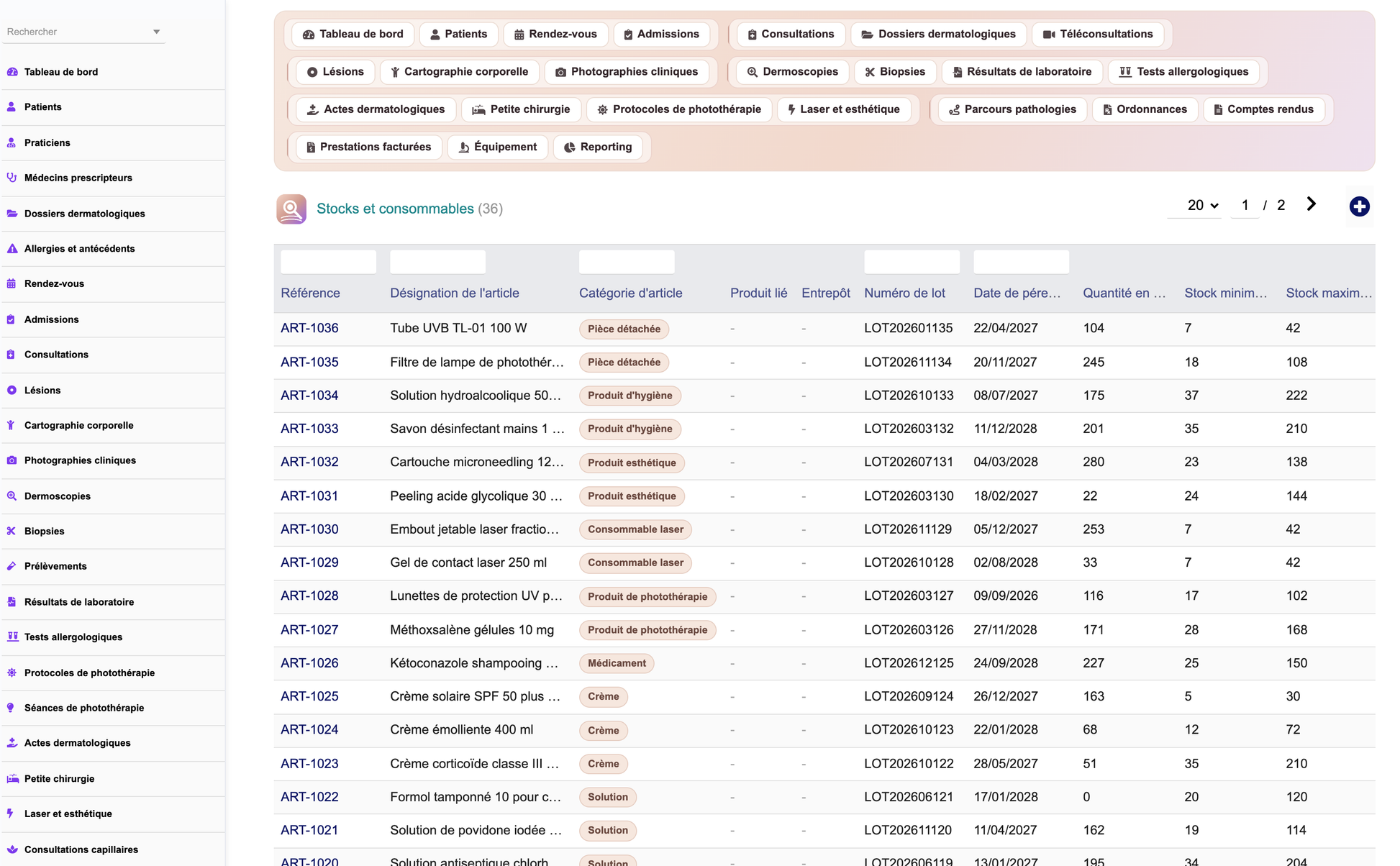Click the Équipement microscope icon in top navigation
Image resolution: width=1400 pixels, height=866 pixels.
click(x=464, y=147)
